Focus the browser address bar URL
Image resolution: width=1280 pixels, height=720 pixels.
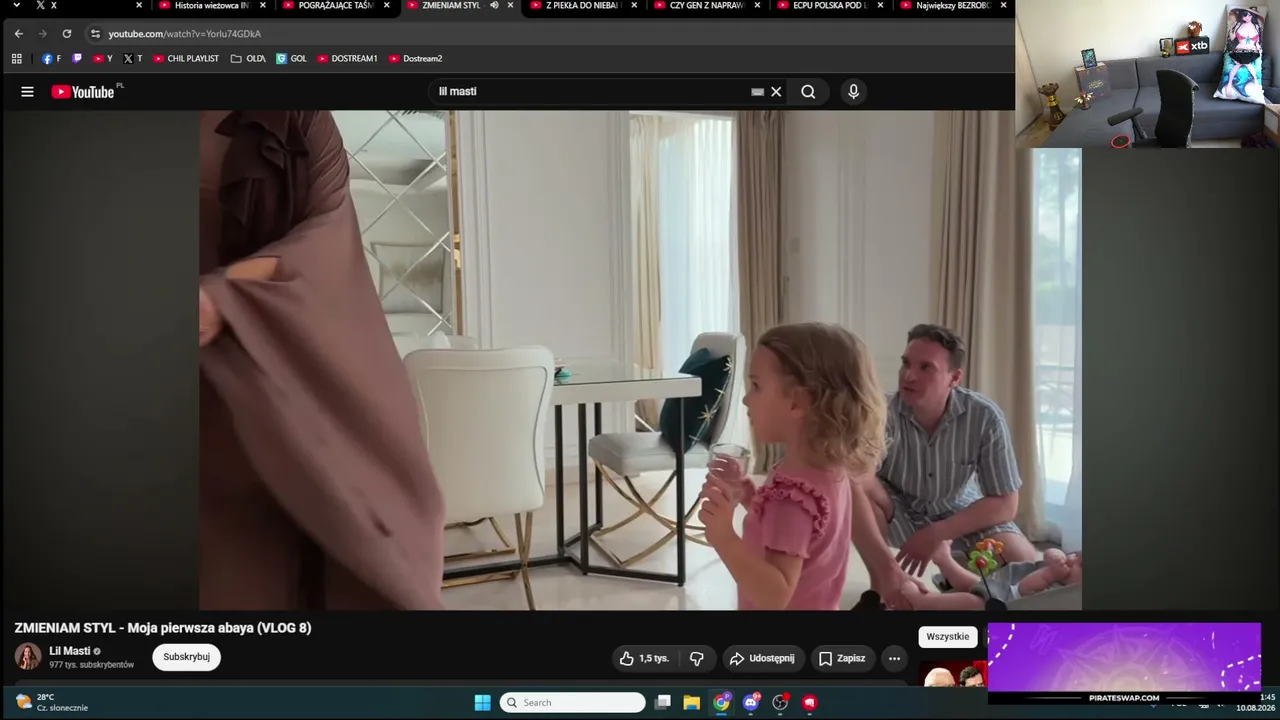pos(185,34)
